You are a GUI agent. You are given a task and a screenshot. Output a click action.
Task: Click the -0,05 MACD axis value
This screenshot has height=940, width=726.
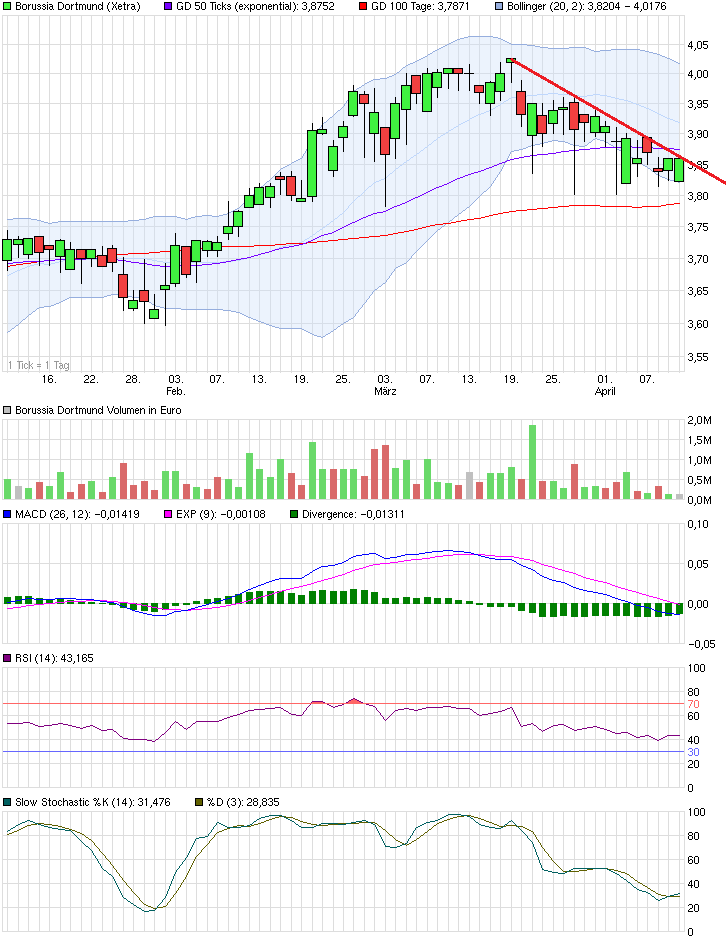click(x=701, y=644)
